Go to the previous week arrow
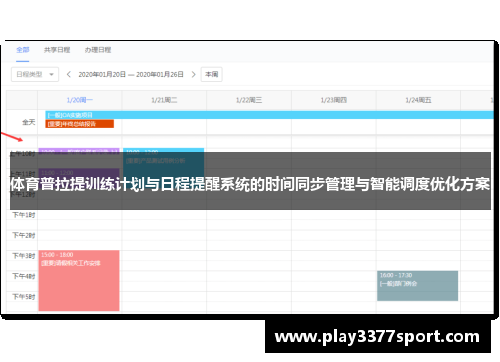Image resolution: width=500 pixels, height=362 pixels. click(69, 74)
